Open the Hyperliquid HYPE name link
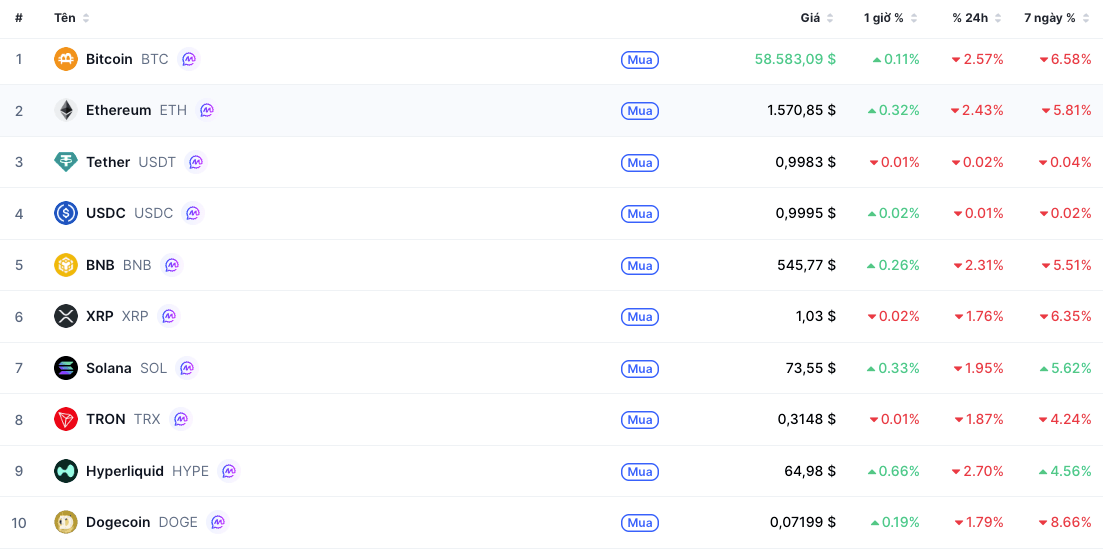1103x550 pixels. pyautogui.click(x=147, y=471)
